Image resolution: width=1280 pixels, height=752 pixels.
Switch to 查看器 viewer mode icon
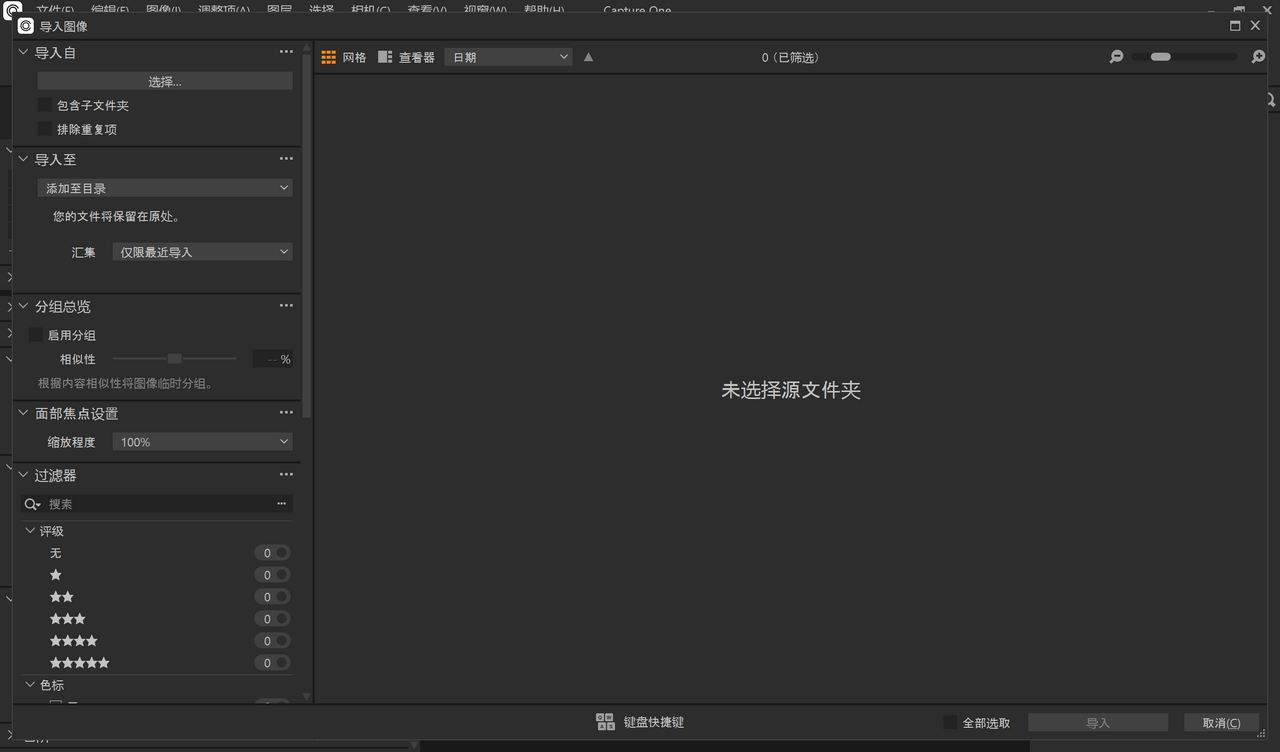coord(385,56)
